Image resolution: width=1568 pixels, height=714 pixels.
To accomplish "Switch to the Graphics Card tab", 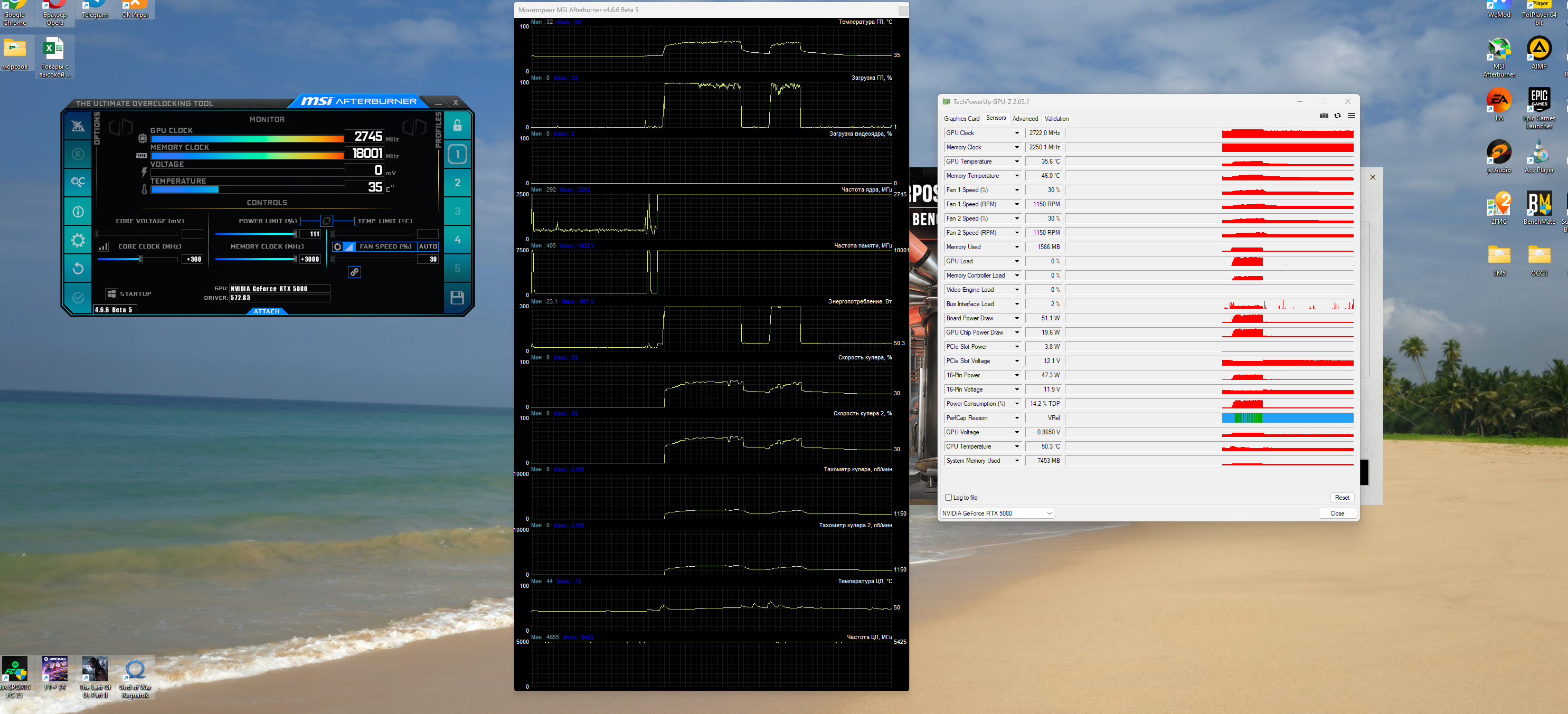I will coord(961,119).
